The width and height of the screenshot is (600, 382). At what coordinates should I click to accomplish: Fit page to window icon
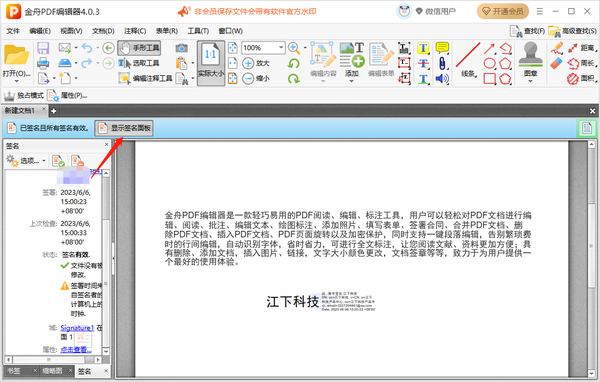(233, 48)
